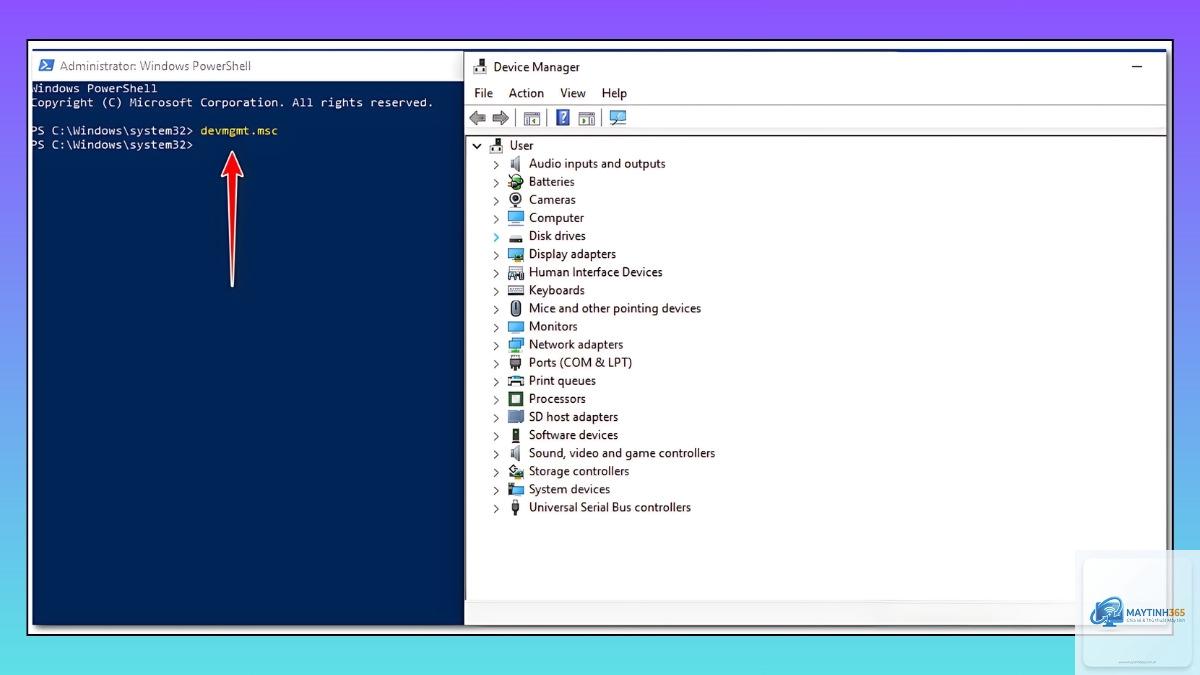The height and width of the screenshot is (675, 1200).
Task: Click the Device Manager window title text
Action: pos(536,67)
